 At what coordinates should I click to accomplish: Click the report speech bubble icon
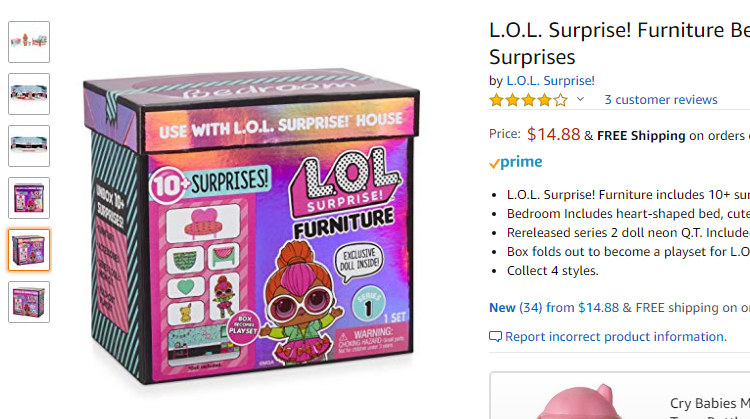(495, 337)
